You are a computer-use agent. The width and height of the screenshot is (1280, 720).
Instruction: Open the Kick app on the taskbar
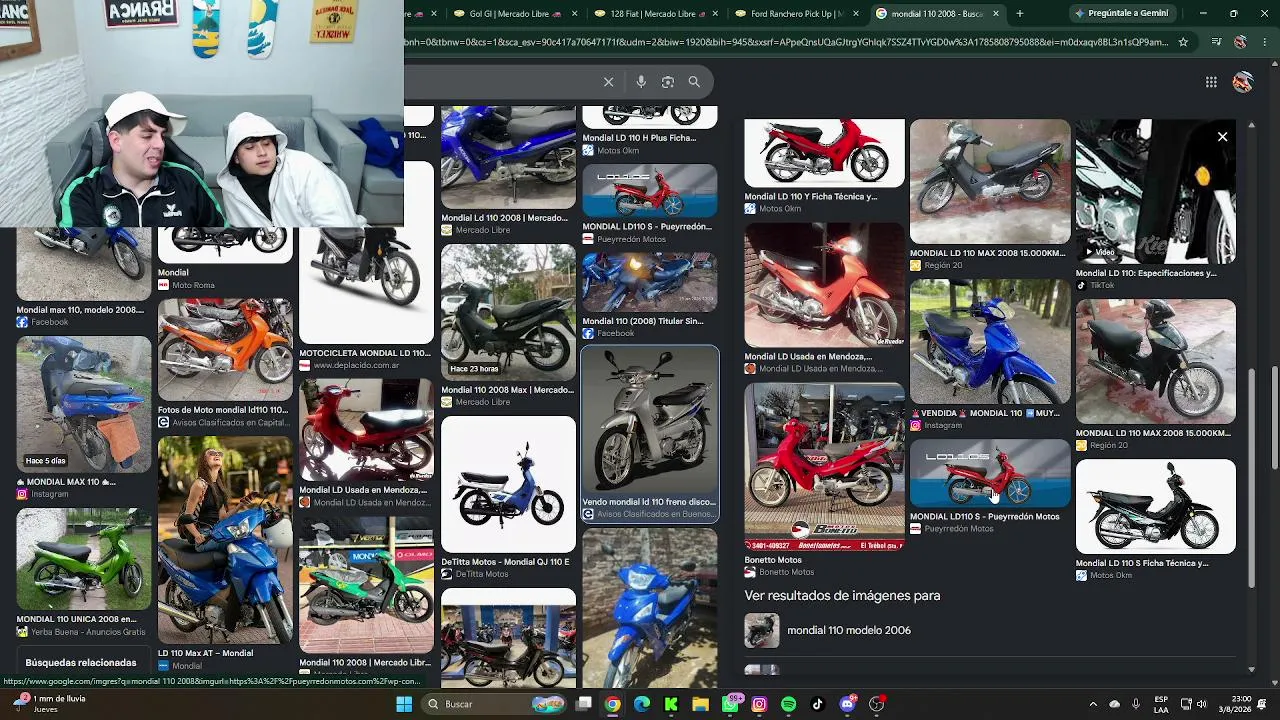point(671,704)
